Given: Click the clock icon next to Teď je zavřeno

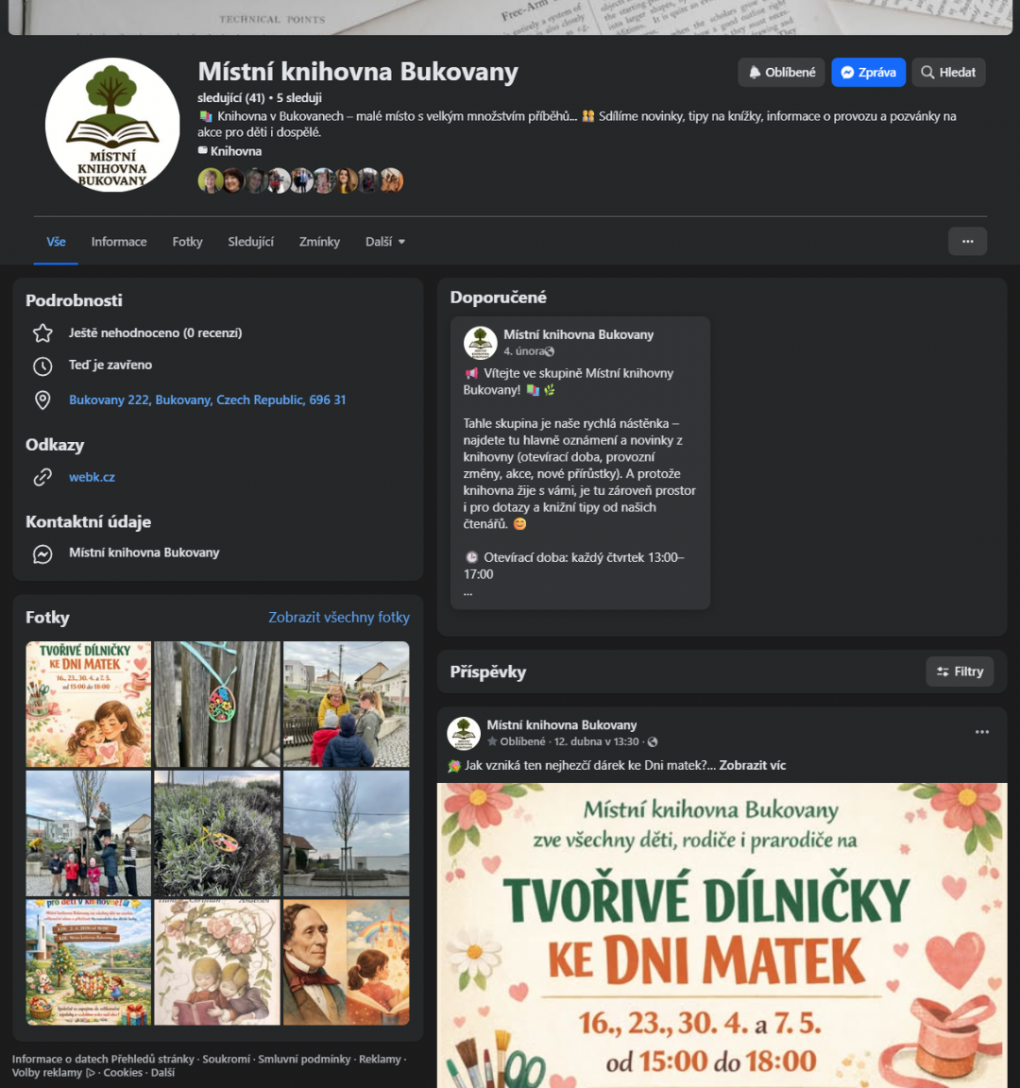Looking at the screenshot, I should click(x=43, y=366).
